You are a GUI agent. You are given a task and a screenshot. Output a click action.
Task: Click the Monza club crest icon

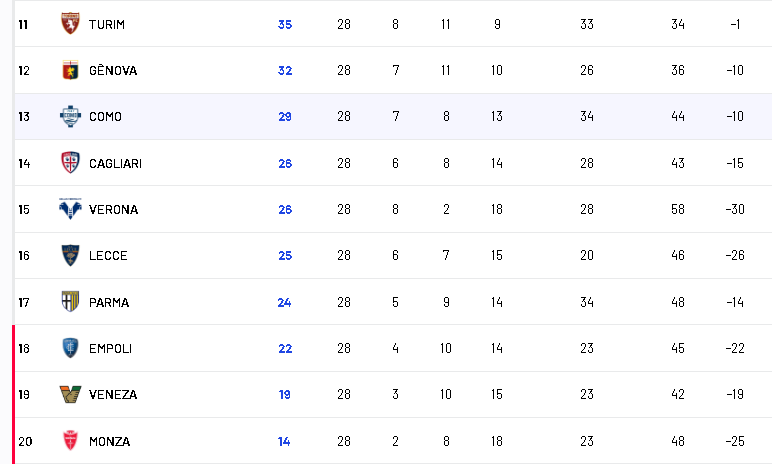click(x=69, y=441)
